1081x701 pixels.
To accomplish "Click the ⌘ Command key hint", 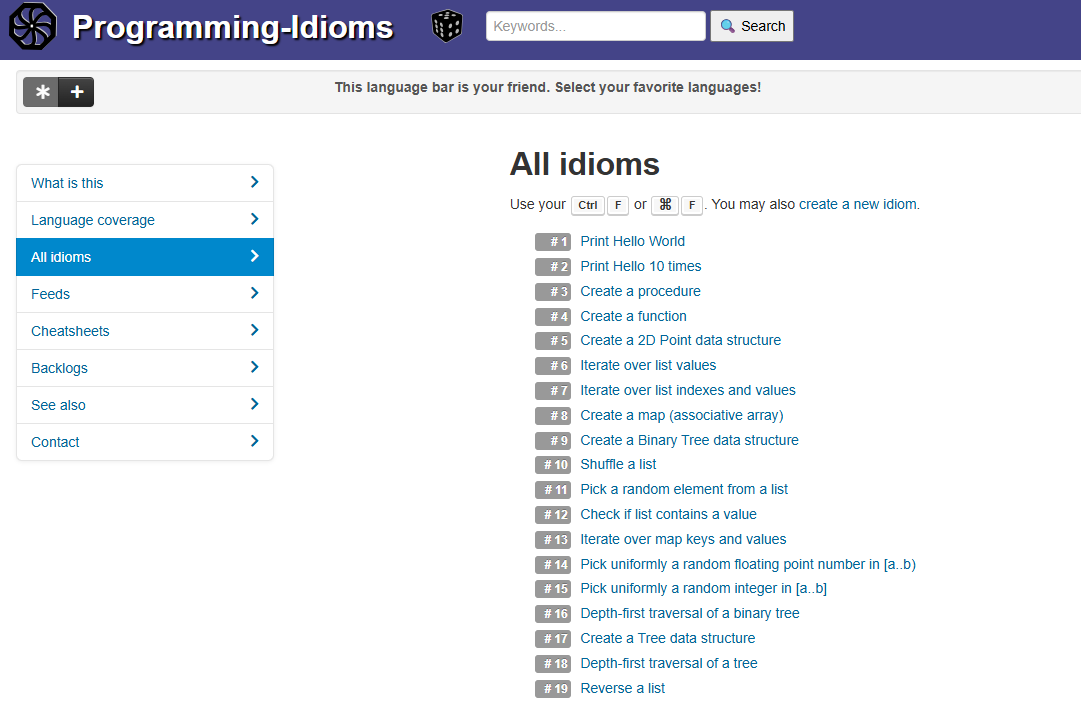I will [665, 205].
